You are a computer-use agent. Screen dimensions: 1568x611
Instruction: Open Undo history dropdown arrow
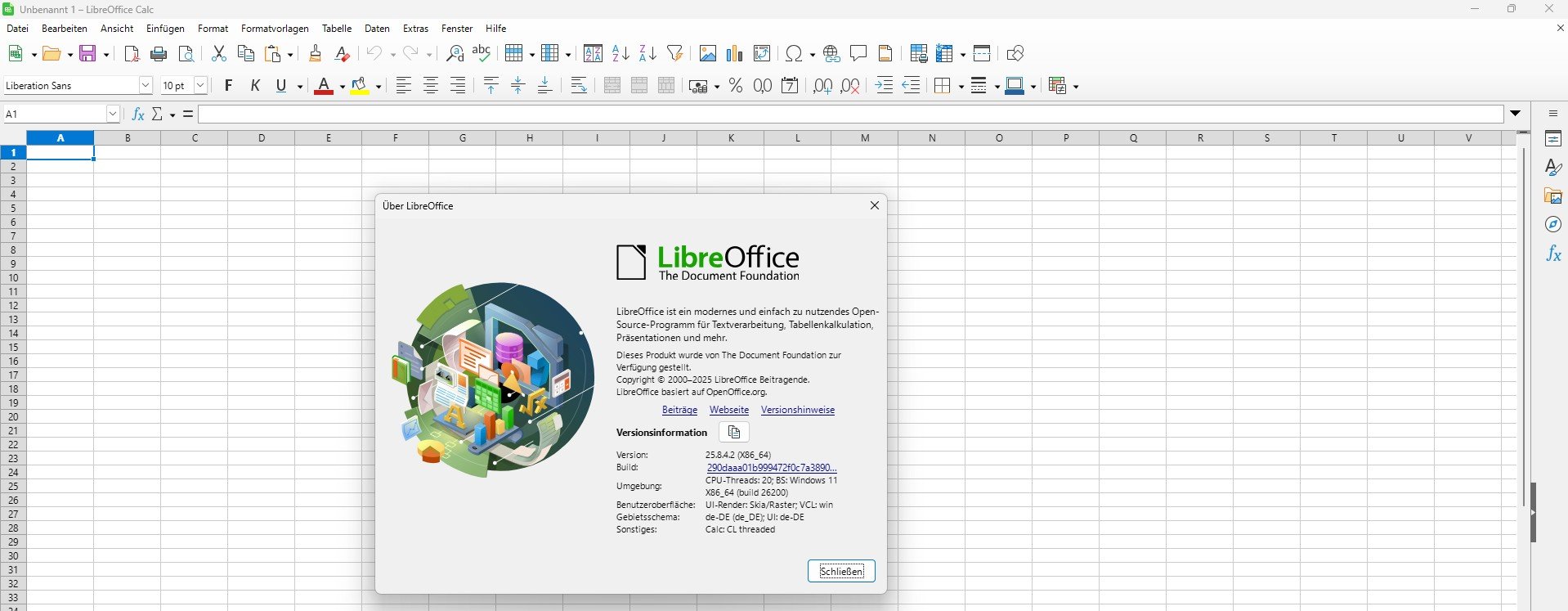[392, 55]
